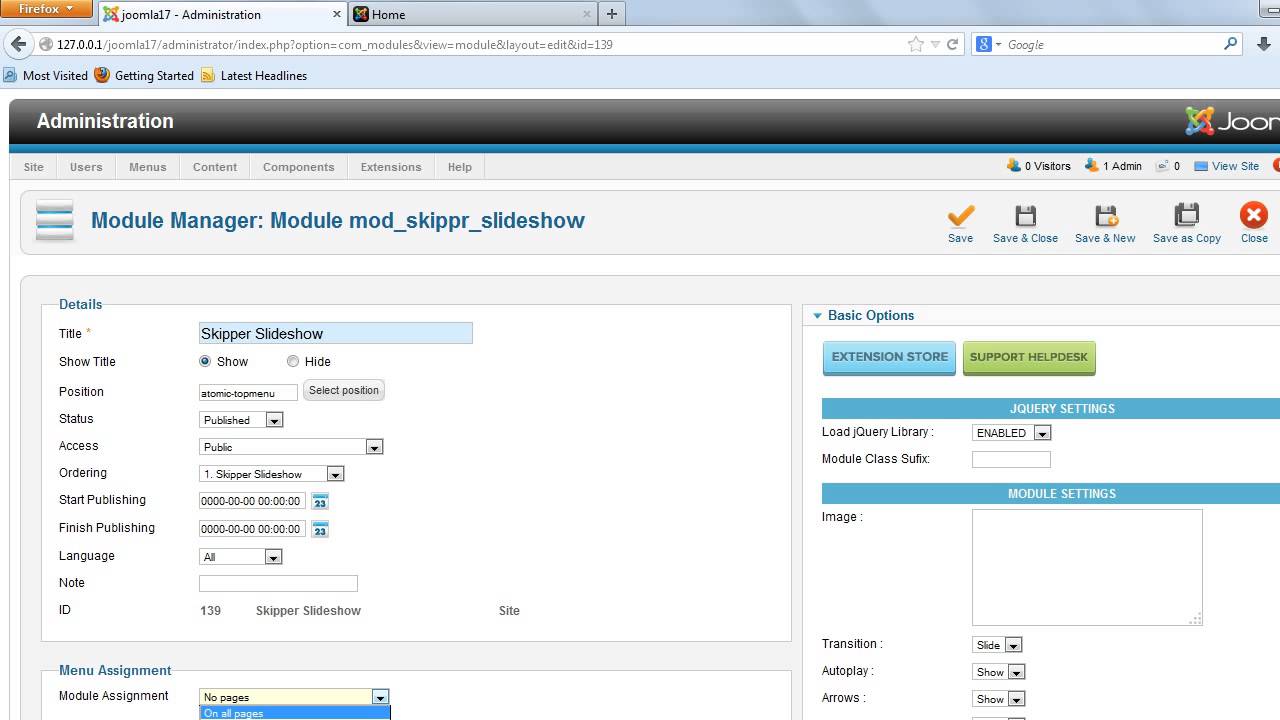Image resolution: width=1280 pixels, height=720 pixels.
Task: Open the Components menu
Action: [298, 167]
